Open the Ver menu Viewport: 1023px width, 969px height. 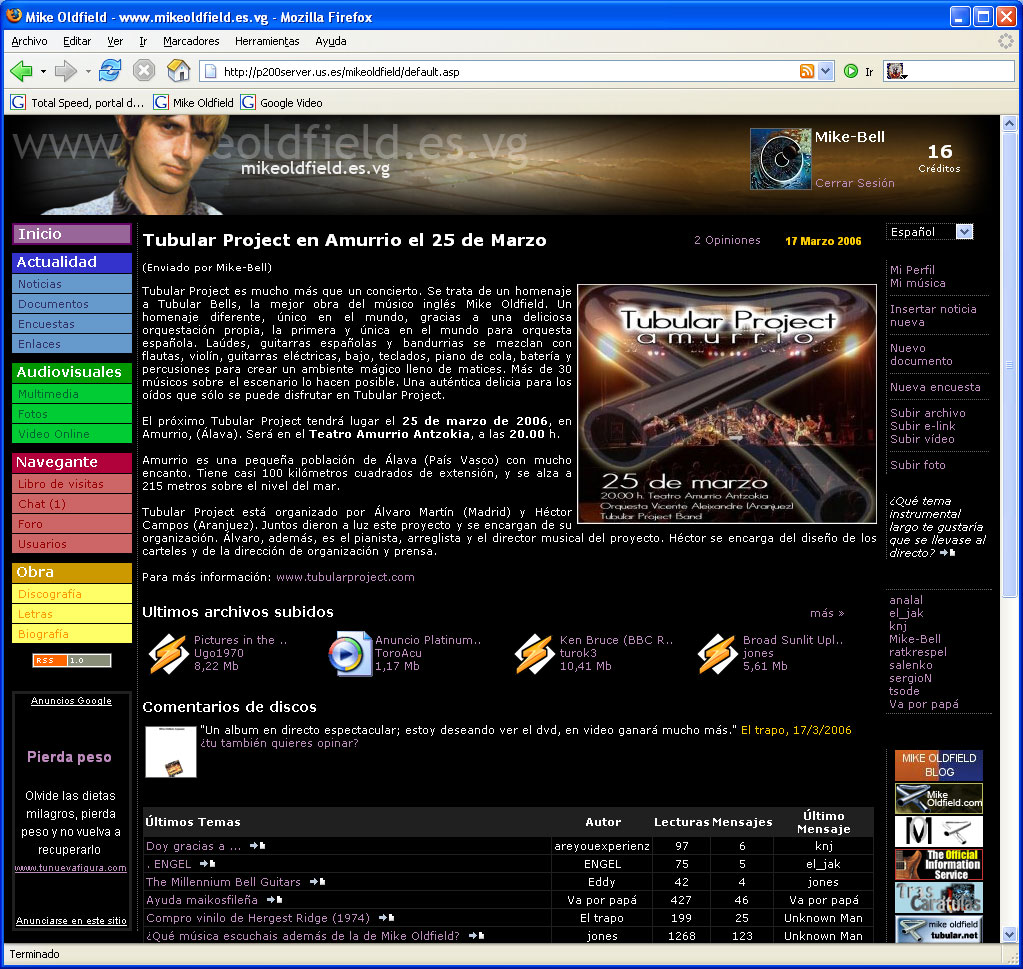pos(115,41)
